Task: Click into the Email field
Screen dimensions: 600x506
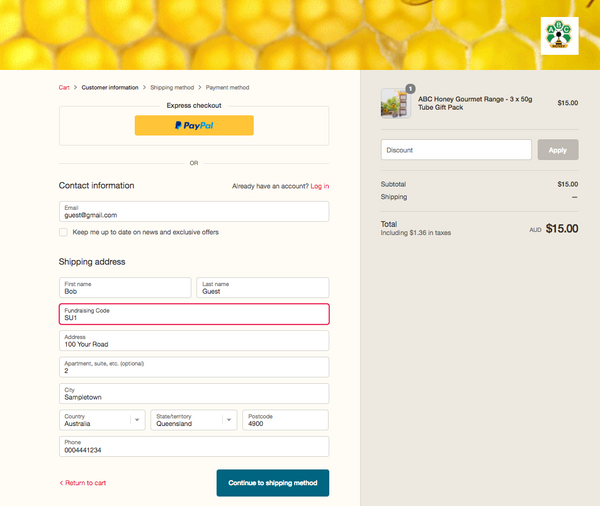Action: [194, 212]
